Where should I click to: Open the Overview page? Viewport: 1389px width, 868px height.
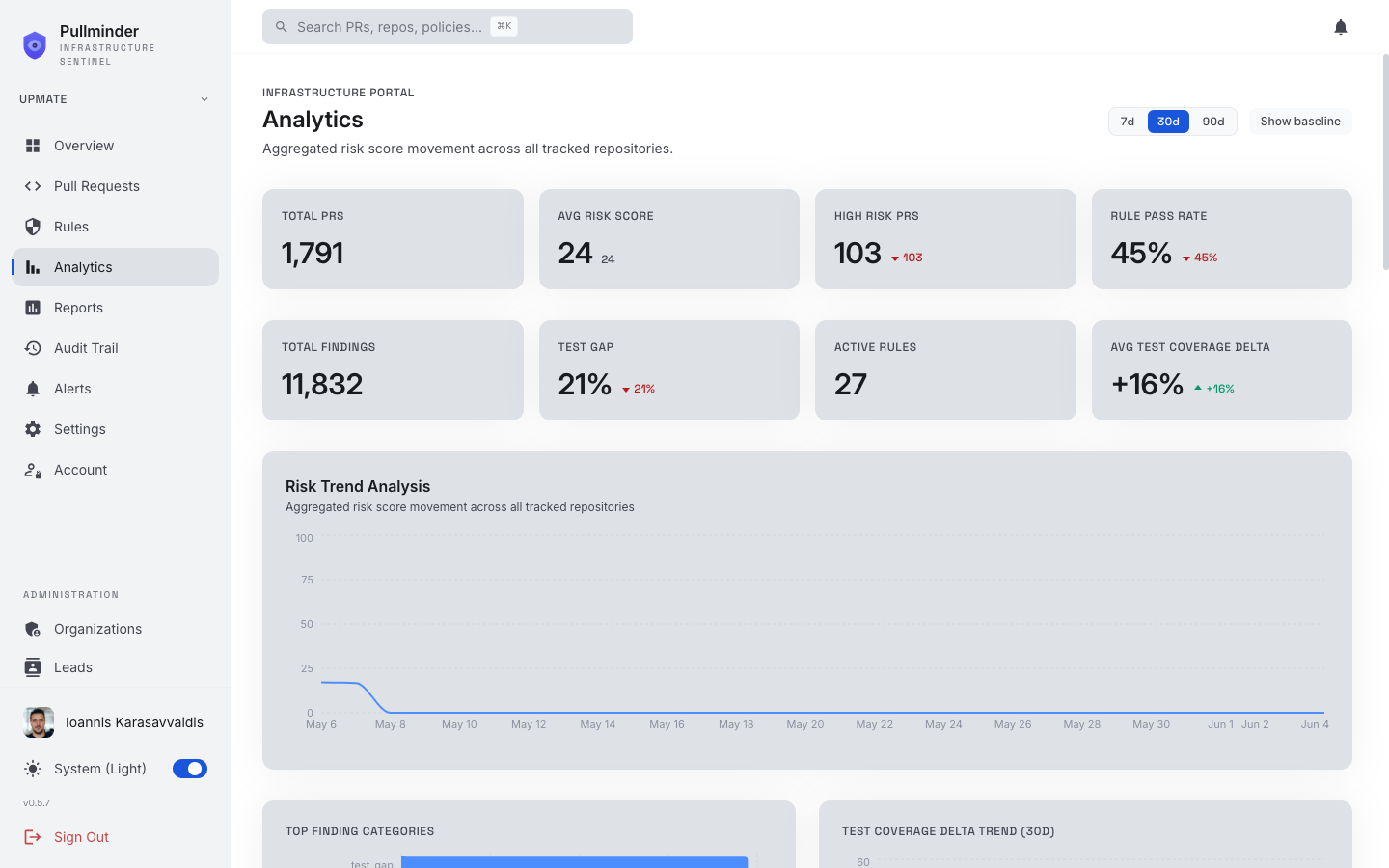pos(116,146)
